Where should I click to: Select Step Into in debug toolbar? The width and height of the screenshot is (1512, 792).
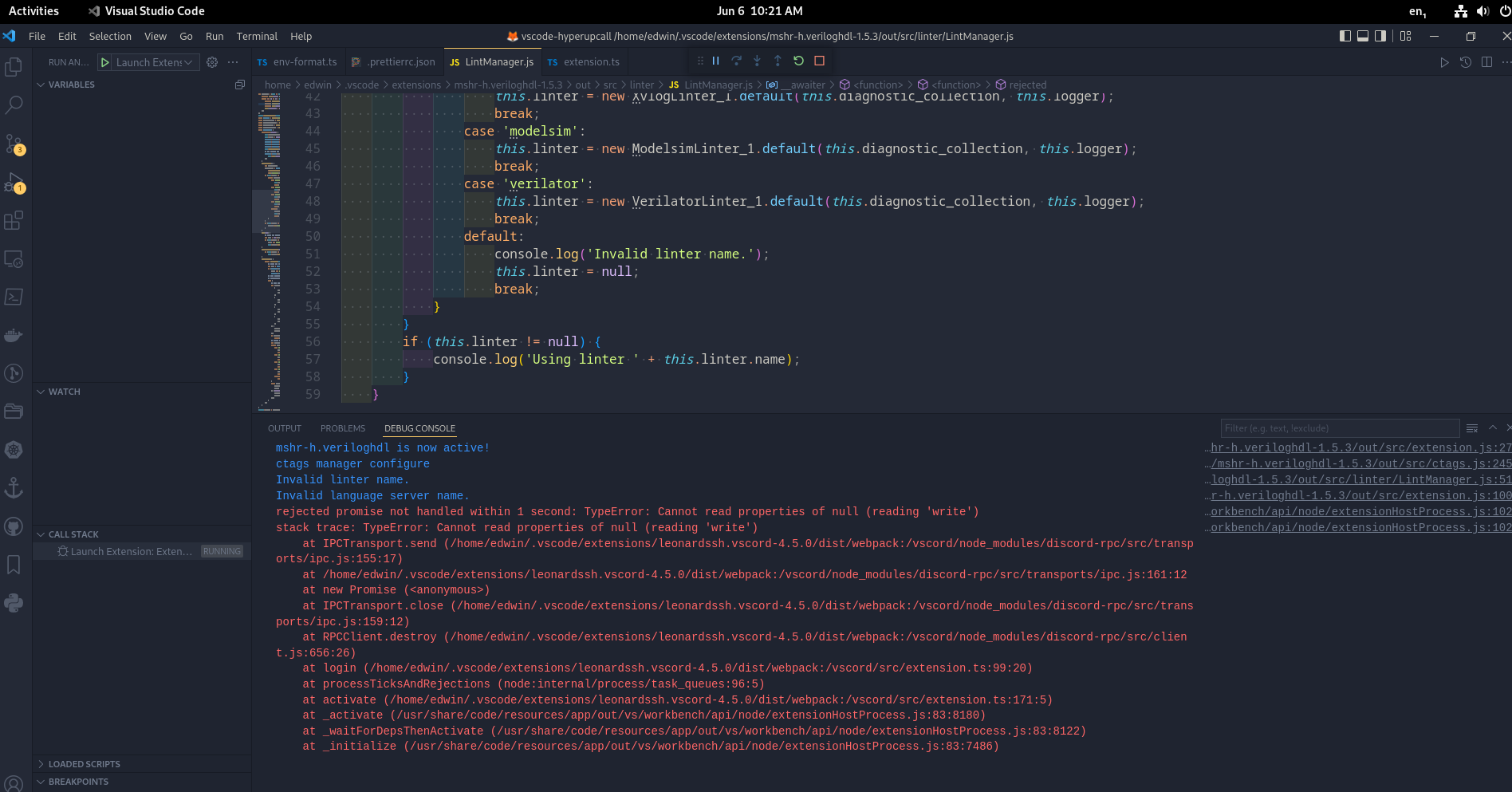(x=757, y=60)
